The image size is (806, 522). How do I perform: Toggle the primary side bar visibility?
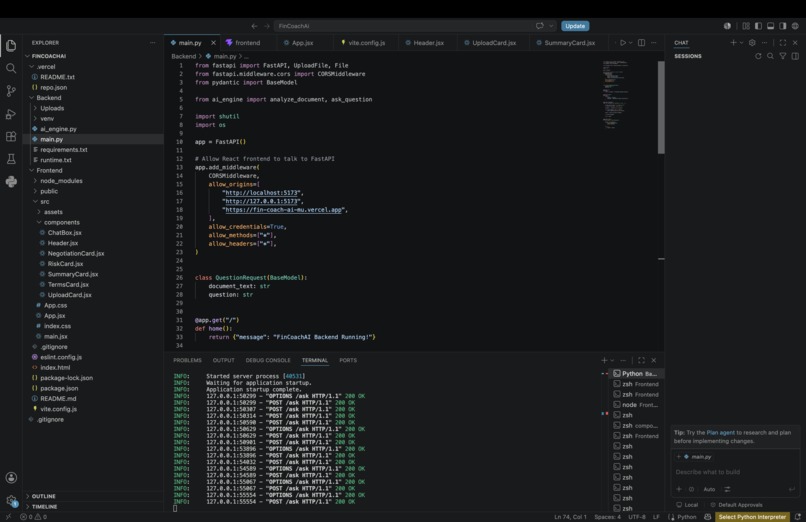click(758, 26)
